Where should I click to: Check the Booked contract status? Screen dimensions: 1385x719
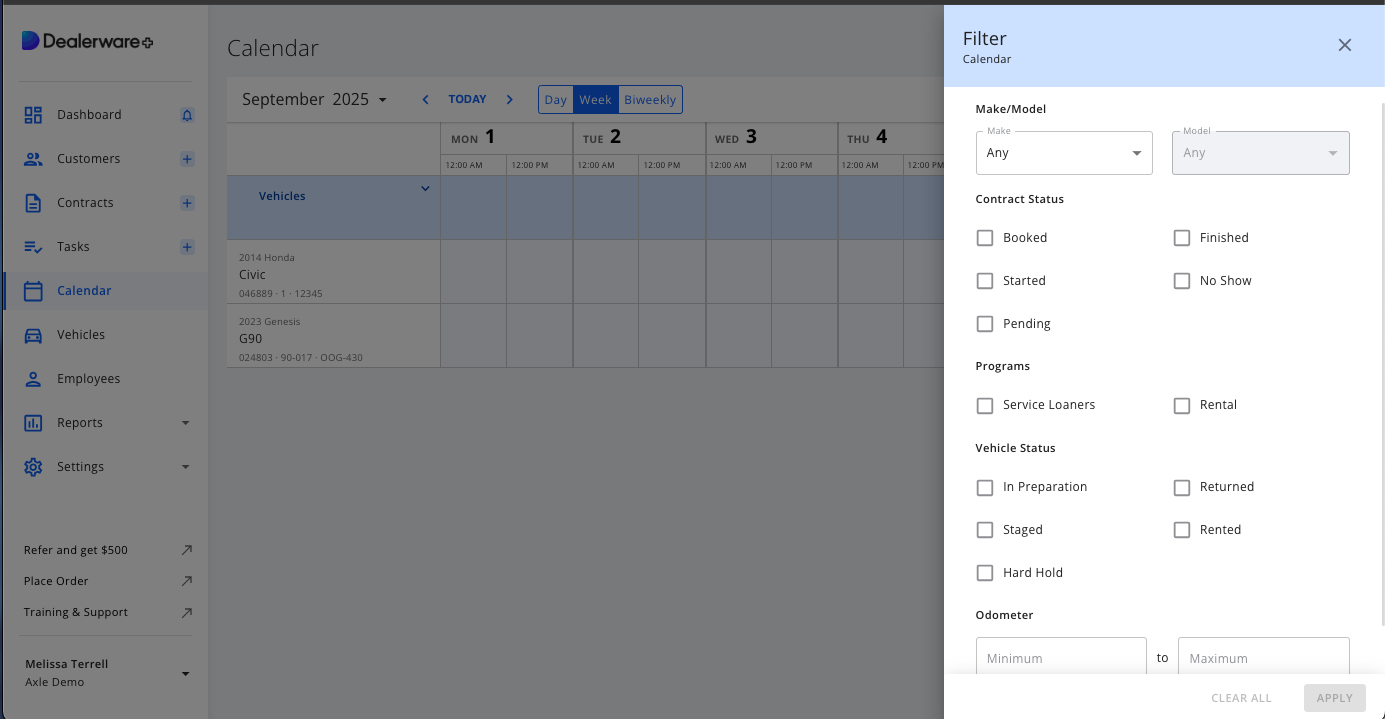[985, 238]
